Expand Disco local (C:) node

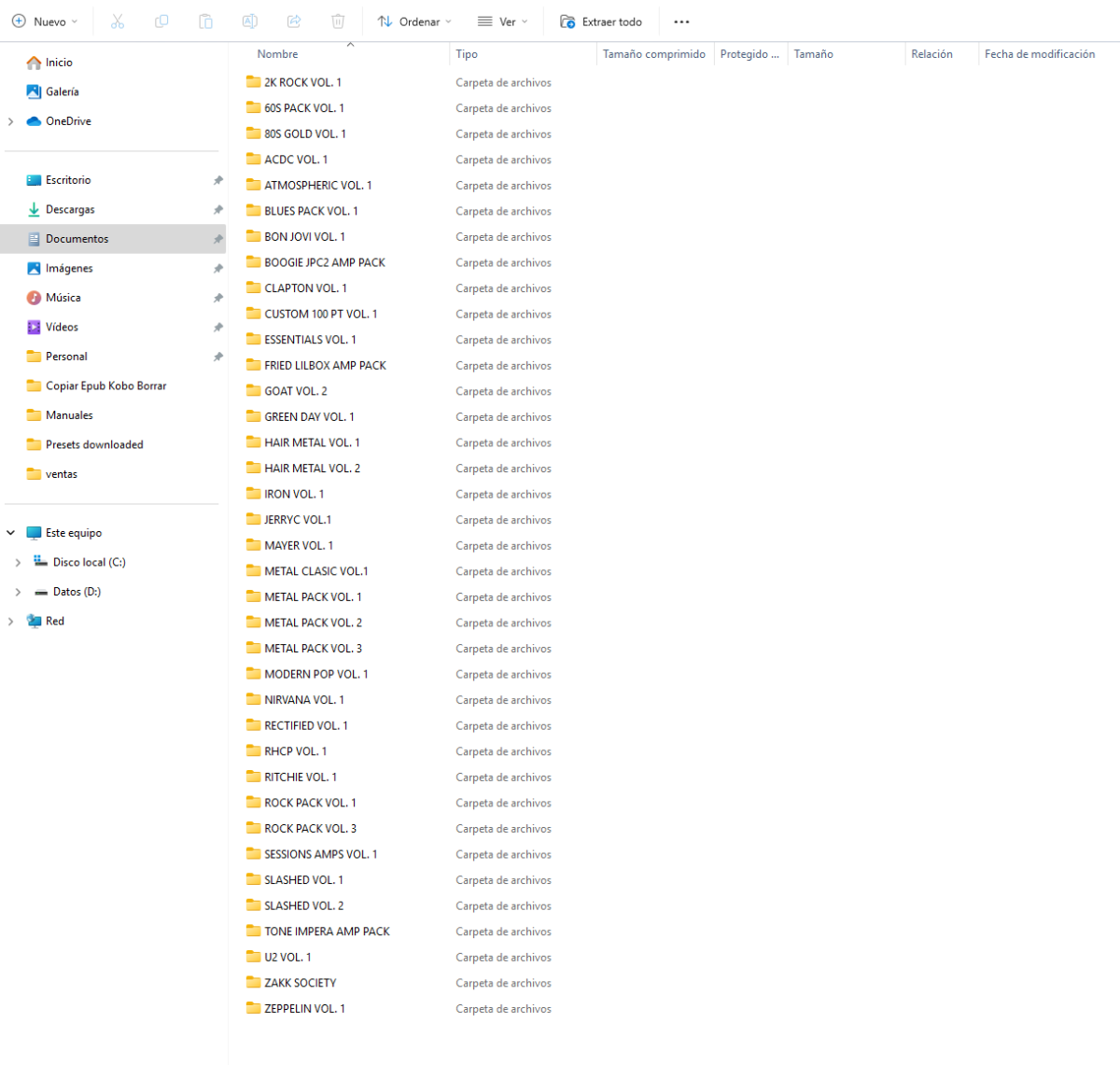point(18,563)
